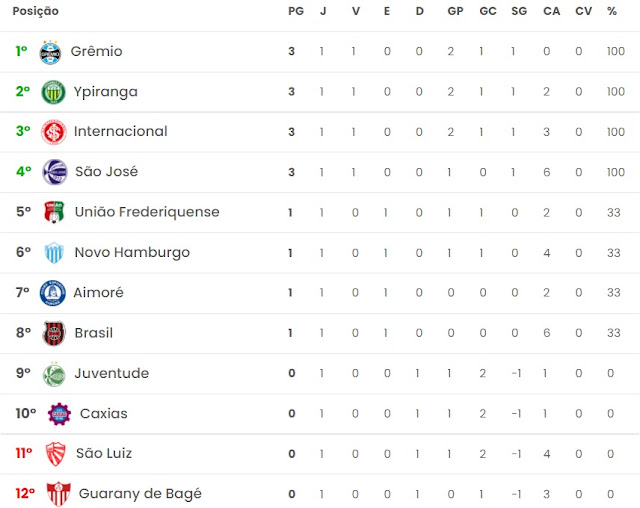Click the Internacional red crest

pyautogui.click(x=53, y=132)
